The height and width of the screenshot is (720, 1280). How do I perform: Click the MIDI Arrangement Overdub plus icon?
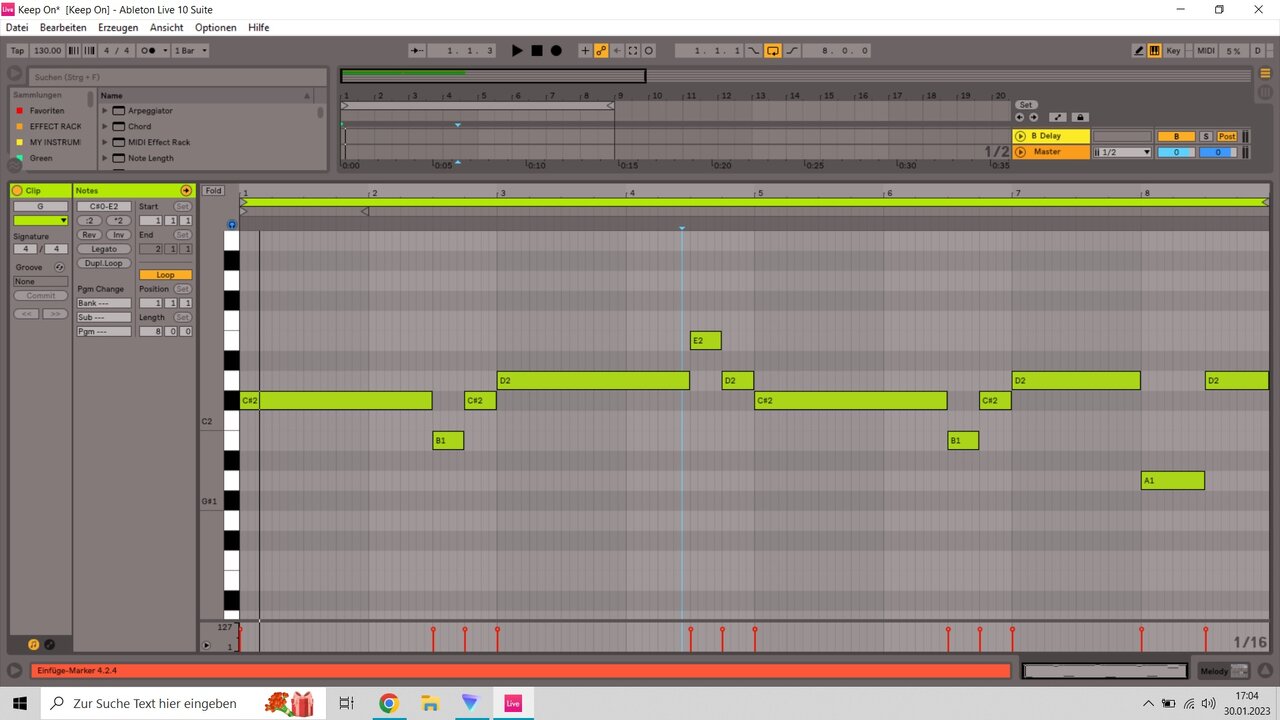[x=586, y=50]
